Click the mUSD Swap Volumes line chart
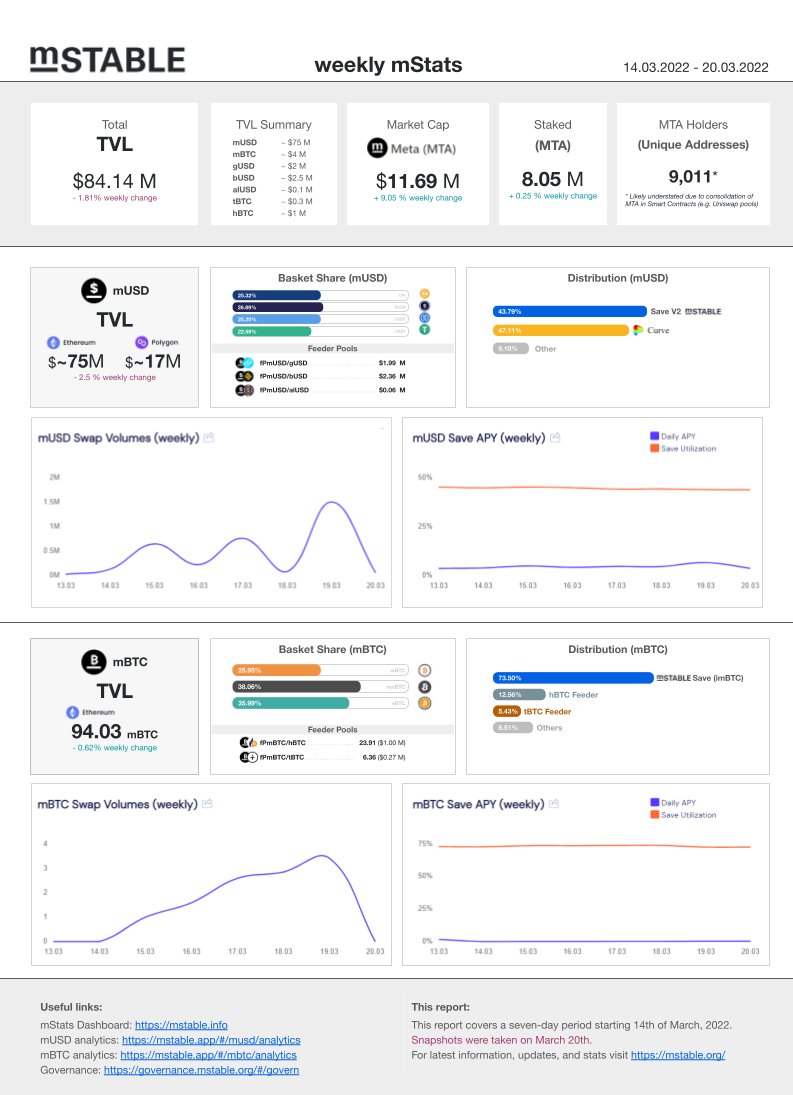 221,538
